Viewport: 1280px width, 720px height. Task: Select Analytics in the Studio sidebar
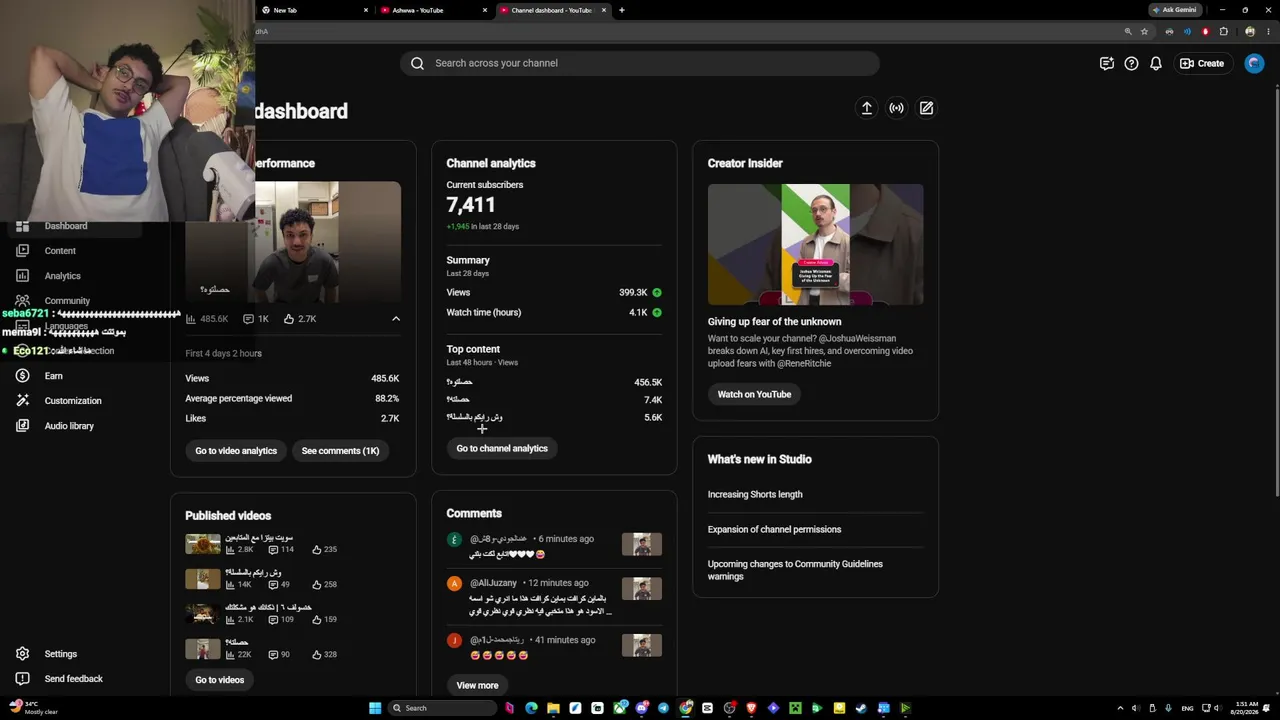point(62,276)
